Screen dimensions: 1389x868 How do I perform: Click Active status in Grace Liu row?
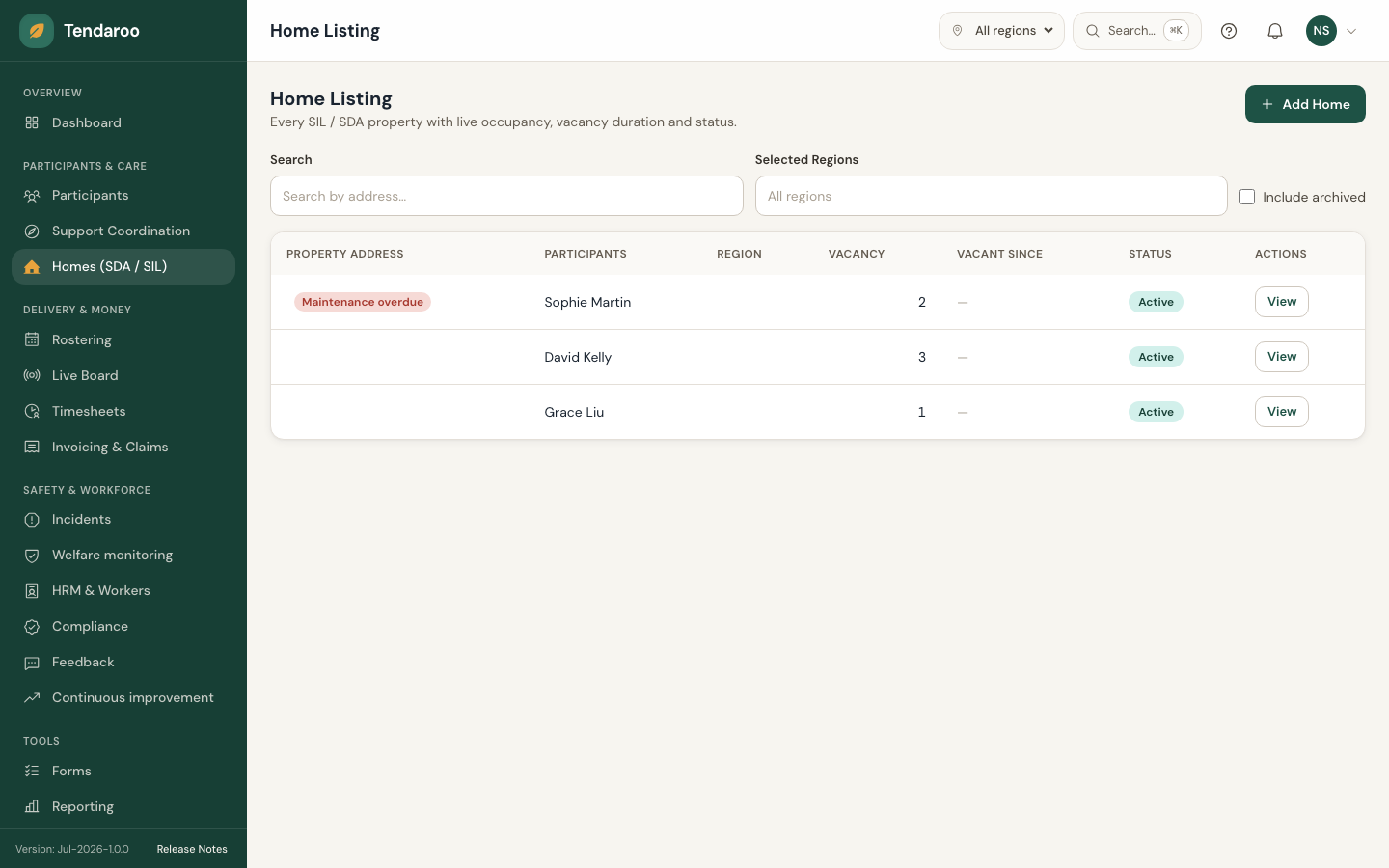point(1156,412)
